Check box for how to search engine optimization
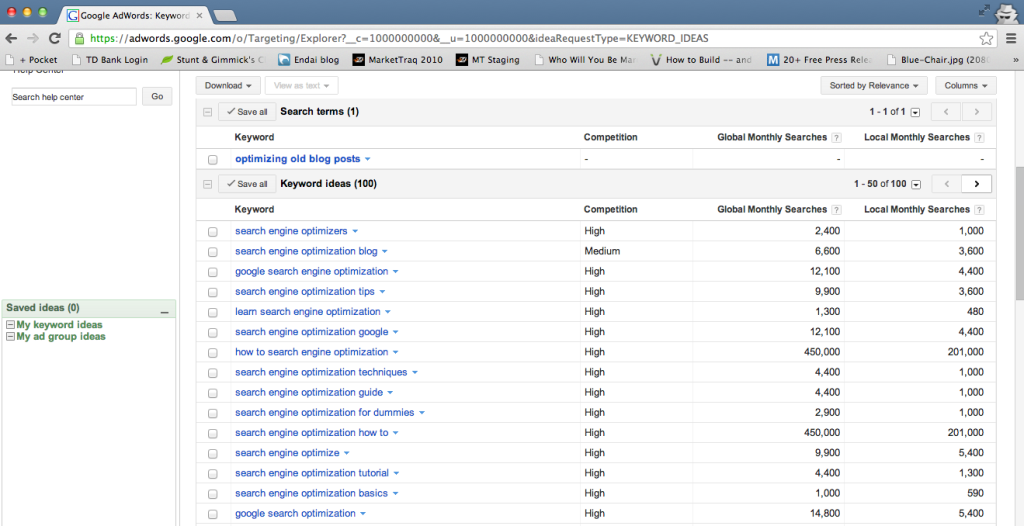Screen dimensions: 1024x526 tap(212, 353)
